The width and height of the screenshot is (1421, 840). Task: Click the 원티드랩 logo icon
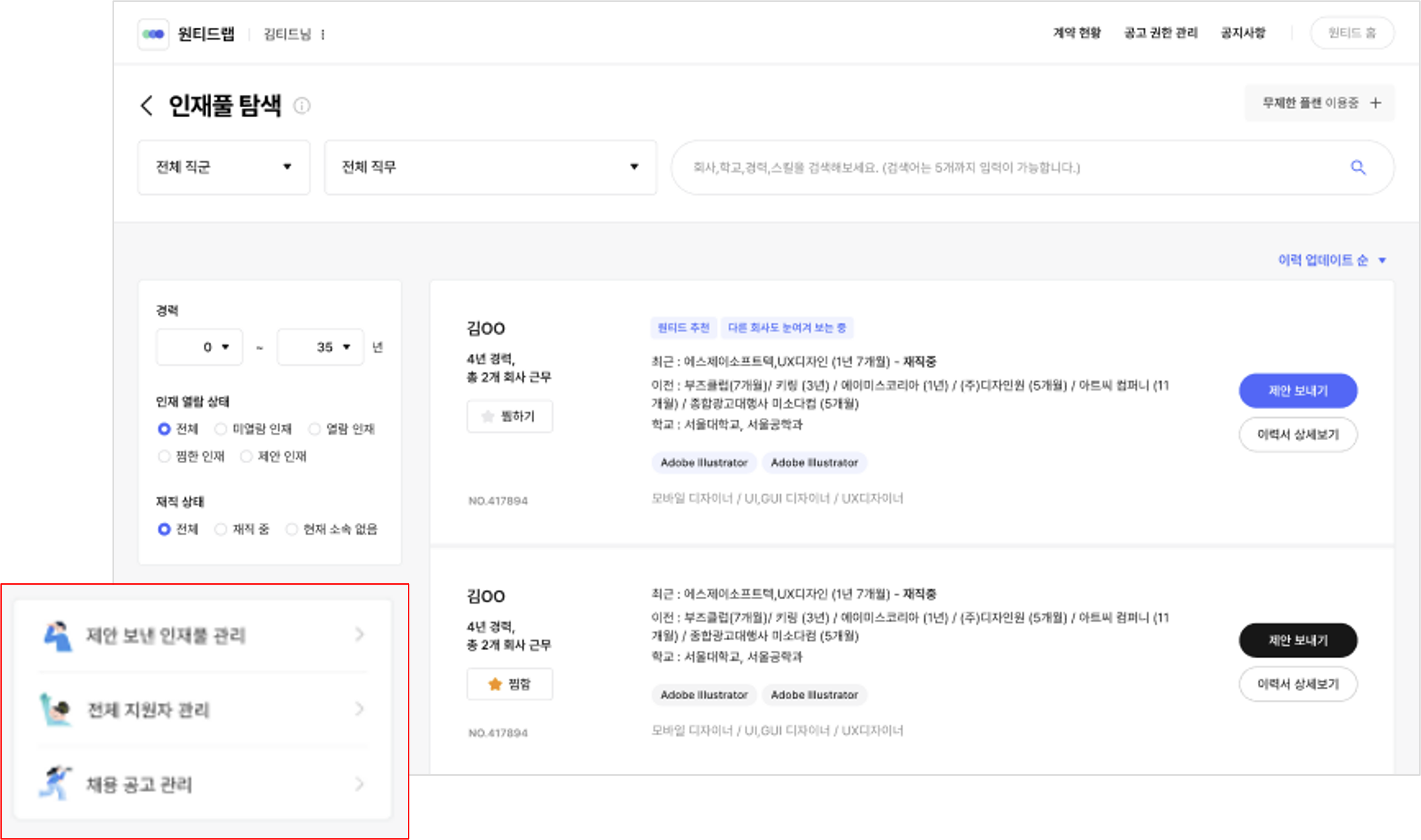[154, 34]
